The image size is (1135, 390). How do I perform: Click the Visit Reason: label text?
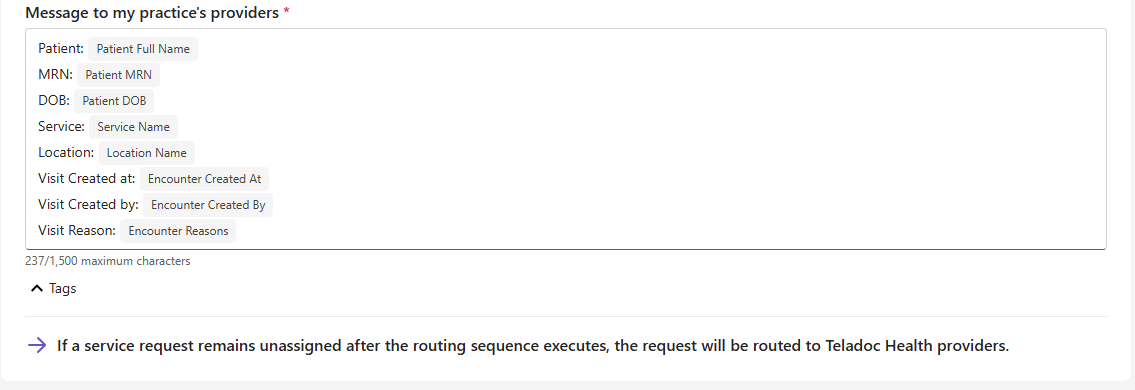point(77,231)
